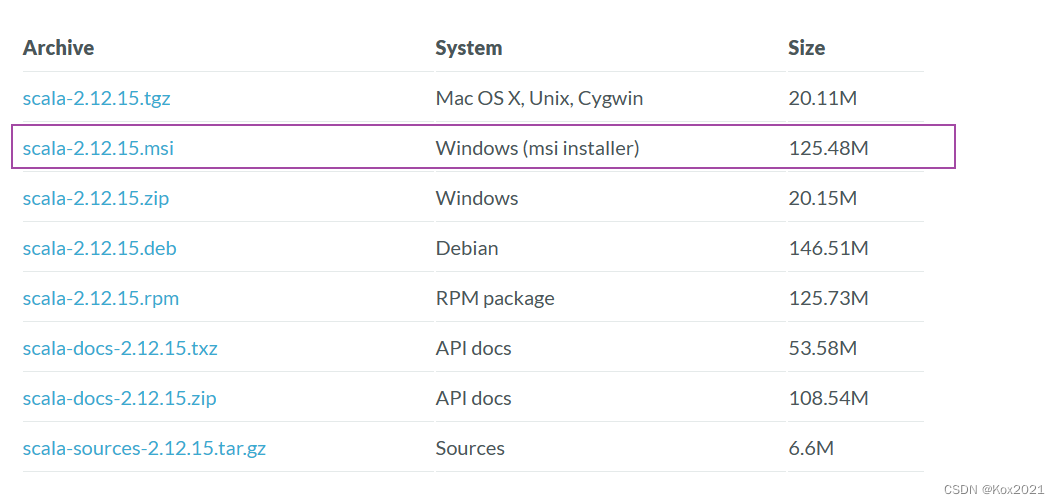The height and width of the screenshot is (504, 1060).
Task: Select the 'Sources' system cell
Action: [x=470, y=448]
